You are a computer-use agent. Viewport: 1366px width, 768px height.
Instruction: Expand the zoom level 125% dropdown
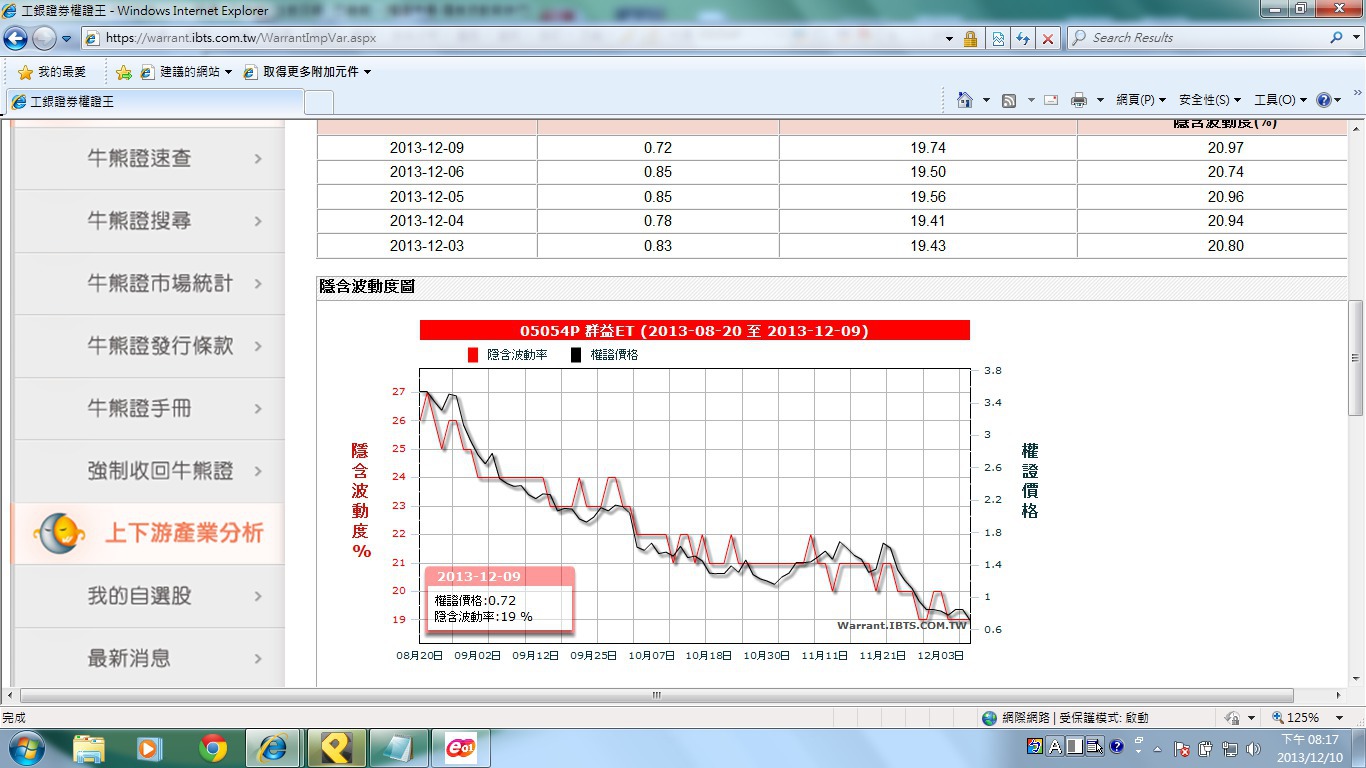tap(1343, 717)
